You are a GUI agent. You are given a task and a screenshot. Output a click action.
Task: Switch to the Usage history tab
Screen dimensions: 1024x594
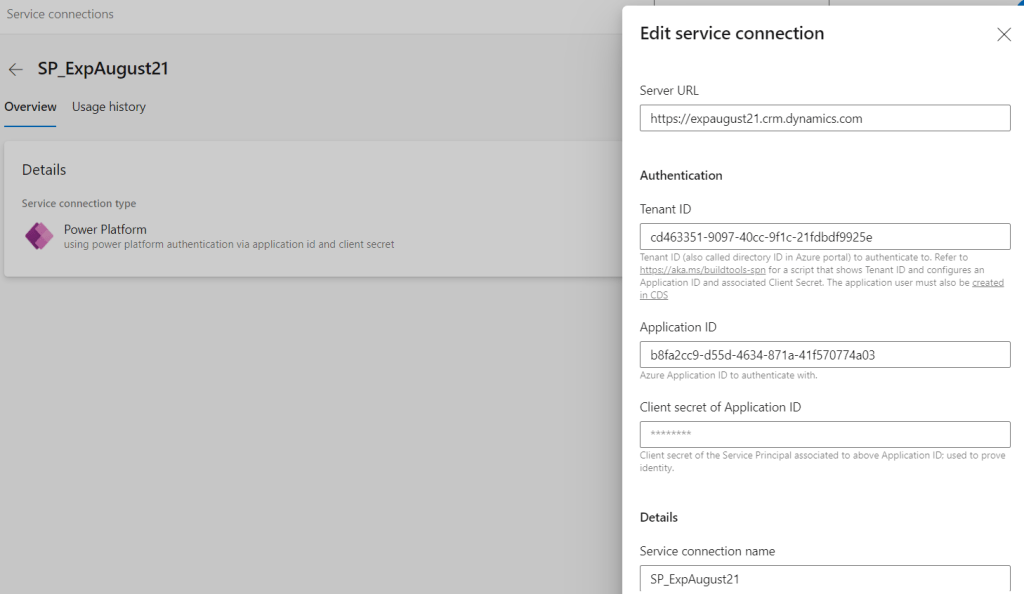108,107
